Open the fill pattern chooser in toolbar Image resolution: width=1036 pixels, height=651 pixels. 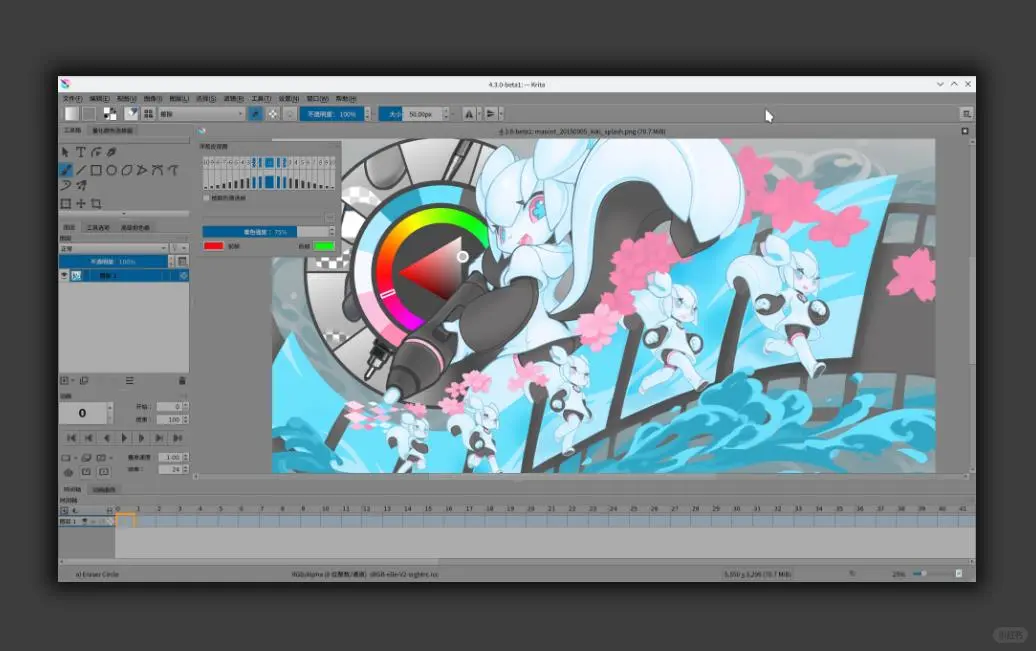[x=89, y=114]
